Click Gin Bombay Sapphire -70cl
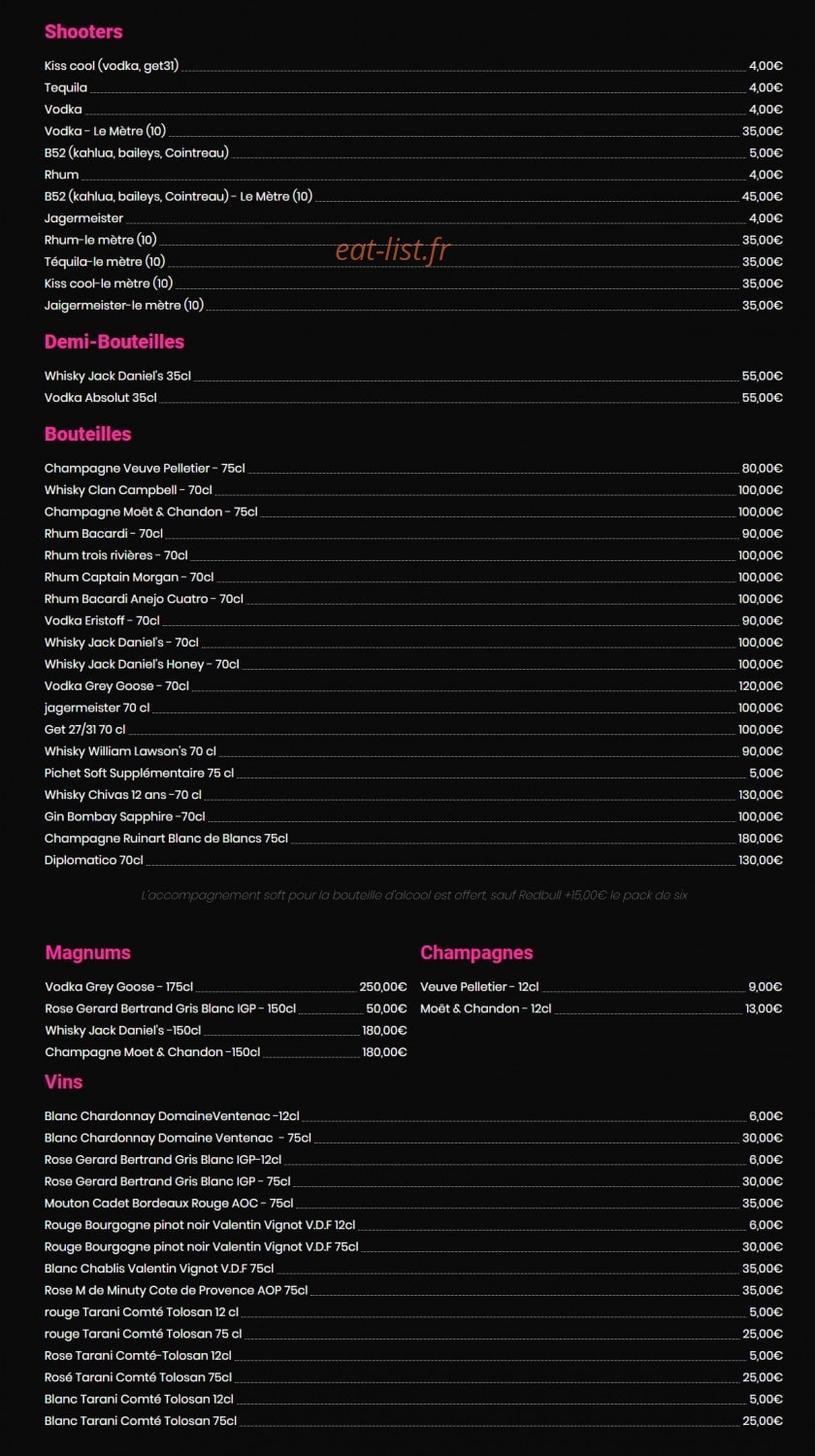This screenshot has height=1456, width=815. tap(413, 817)
